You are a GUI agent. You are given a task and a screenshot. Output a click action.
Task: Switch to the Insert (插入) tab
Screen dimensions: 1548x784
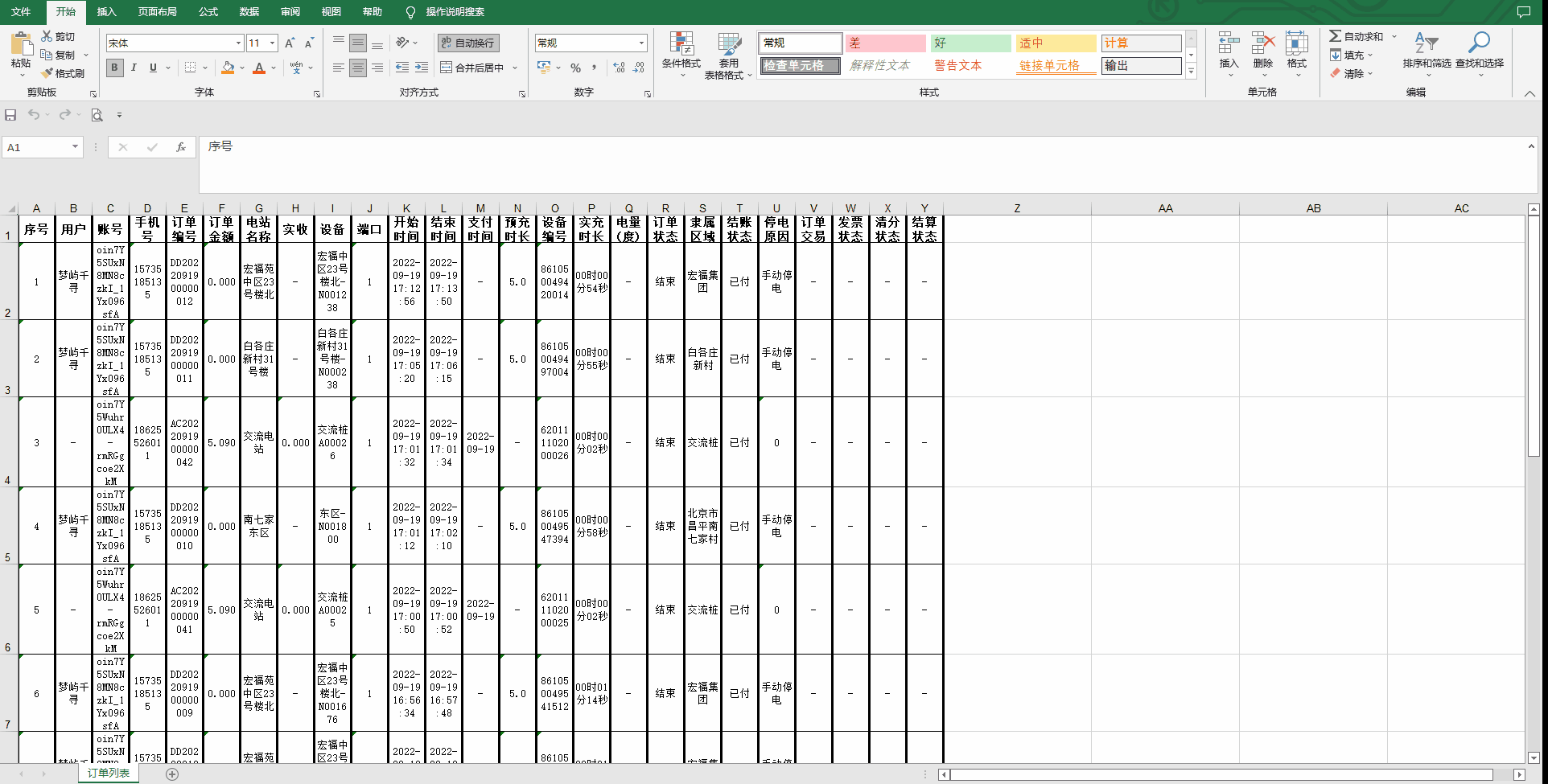coord(106,11)
